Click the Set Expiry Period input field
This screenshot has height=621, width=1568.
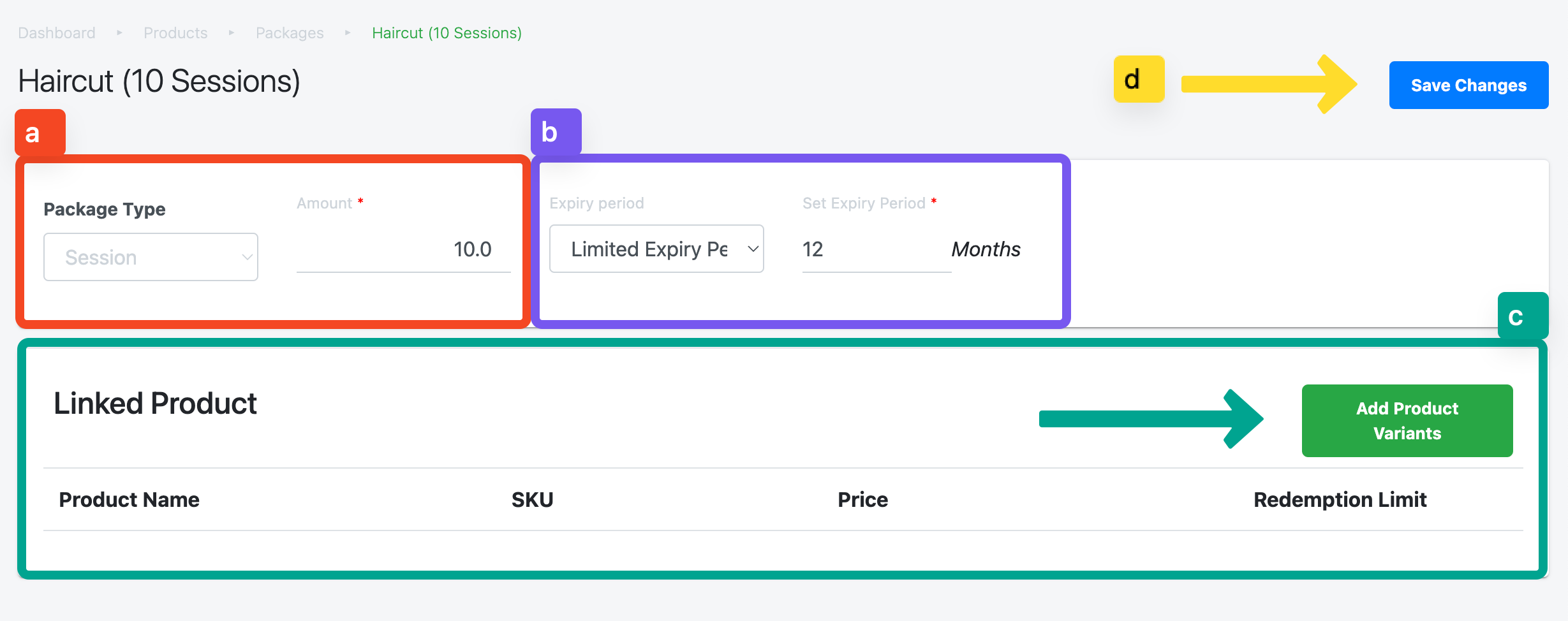[x=876, y=249]
